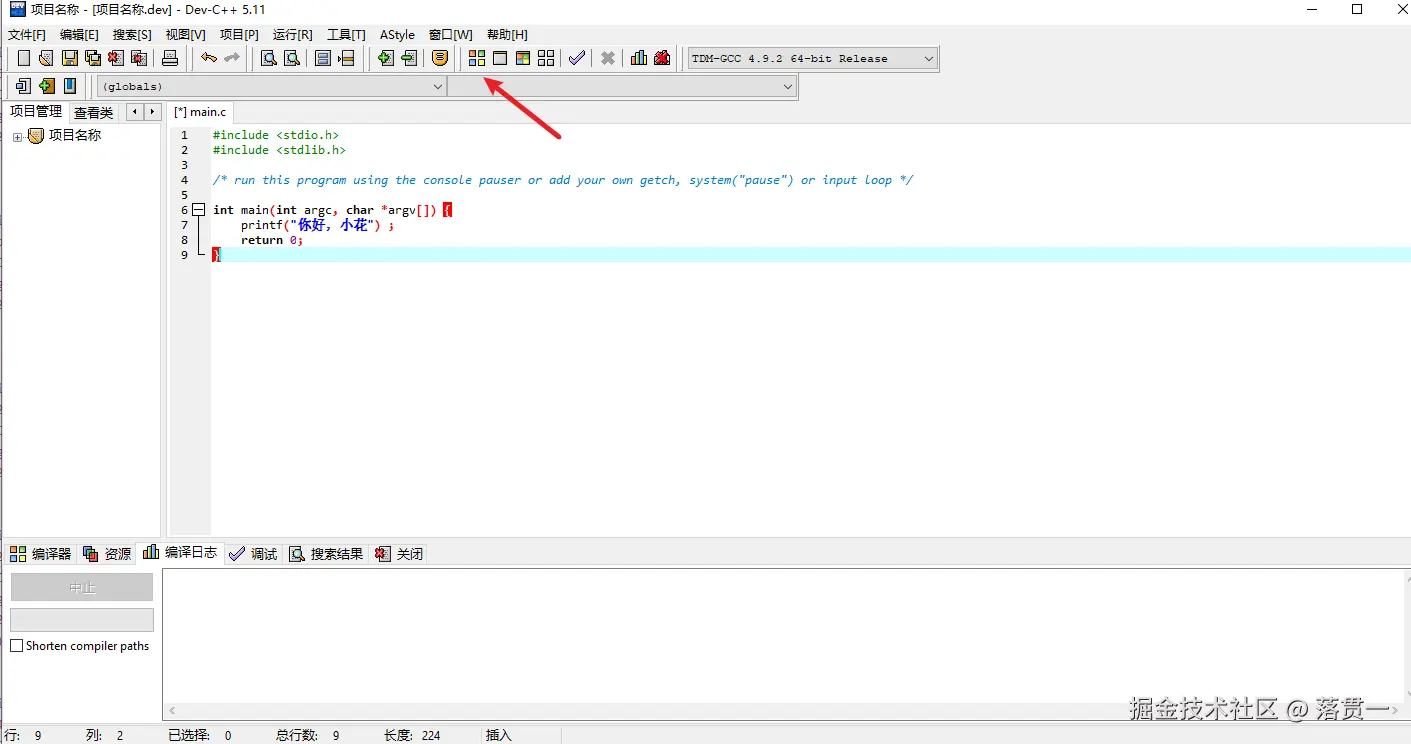Start debugging with the checkmark icon
The image size is (1411, 744).
click(x=577, y=58)
